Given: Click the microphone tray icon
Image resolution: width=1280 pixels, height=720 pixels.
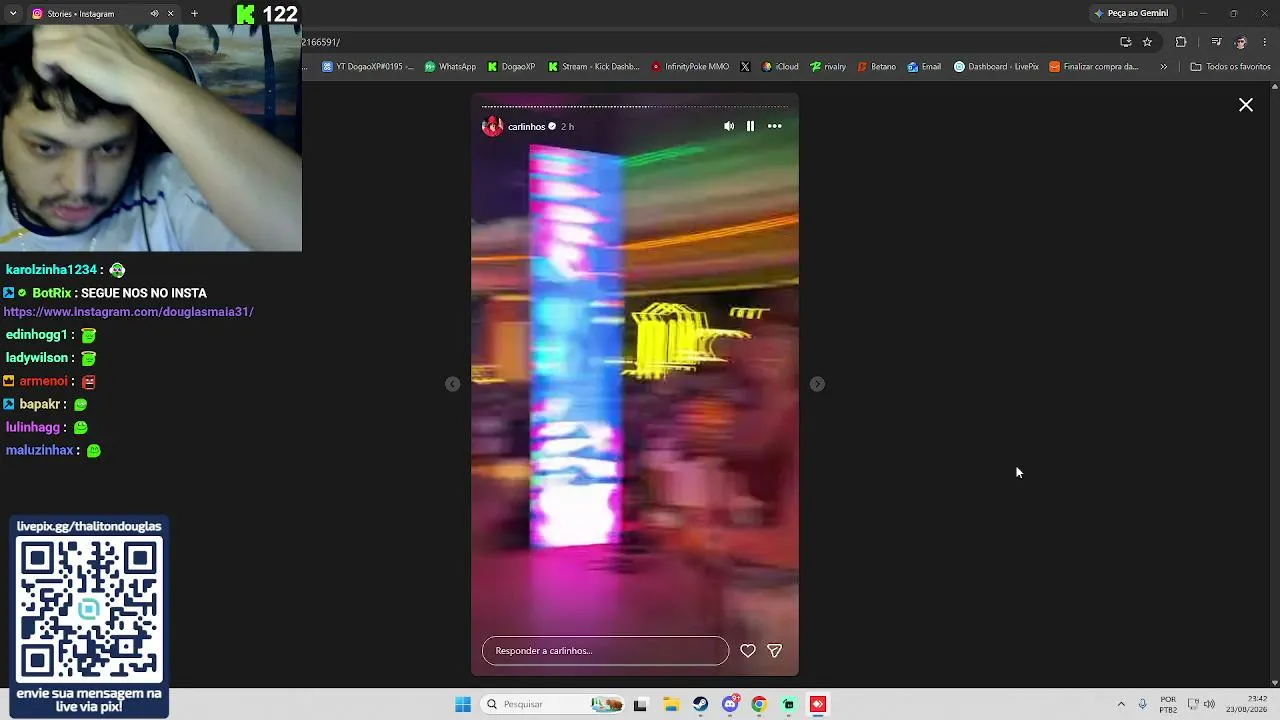Looking at the screenshot, I should click(x=1142, y=704).
